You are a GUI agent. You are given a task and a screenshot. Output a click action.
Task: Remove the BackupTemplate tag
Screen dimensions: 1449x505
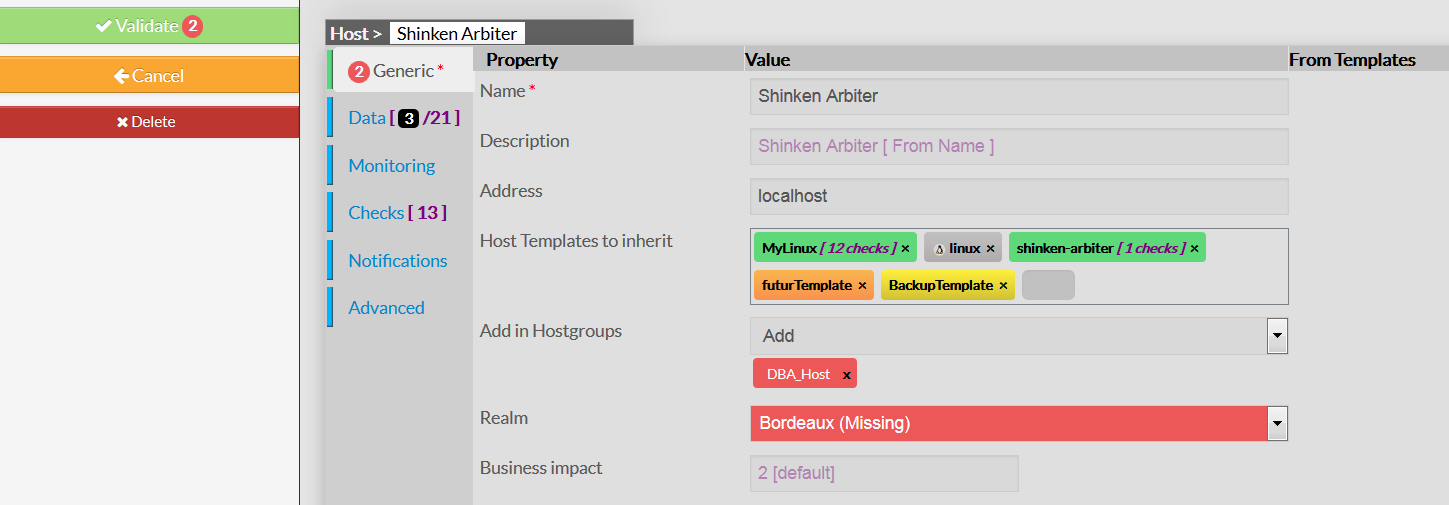point(1003,285)
